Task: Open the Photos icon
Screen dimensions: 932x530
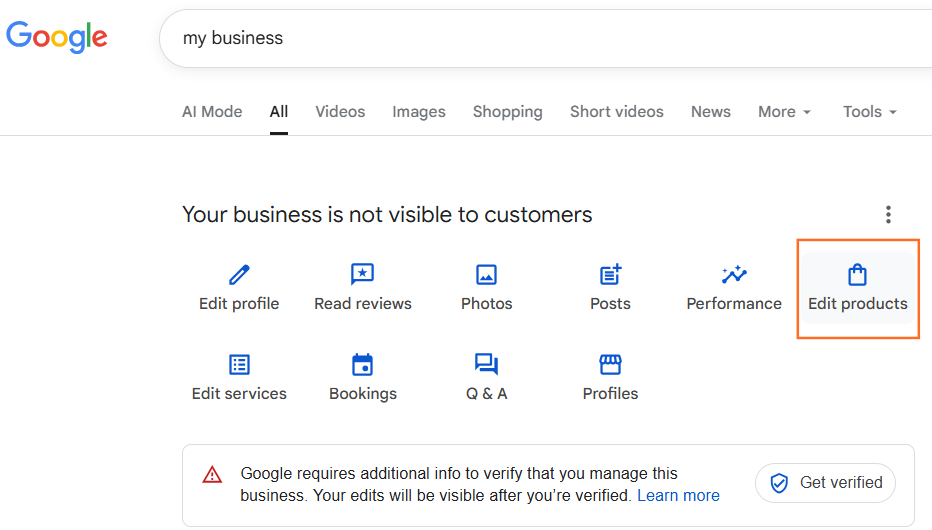Action: (x=486, y=275)
